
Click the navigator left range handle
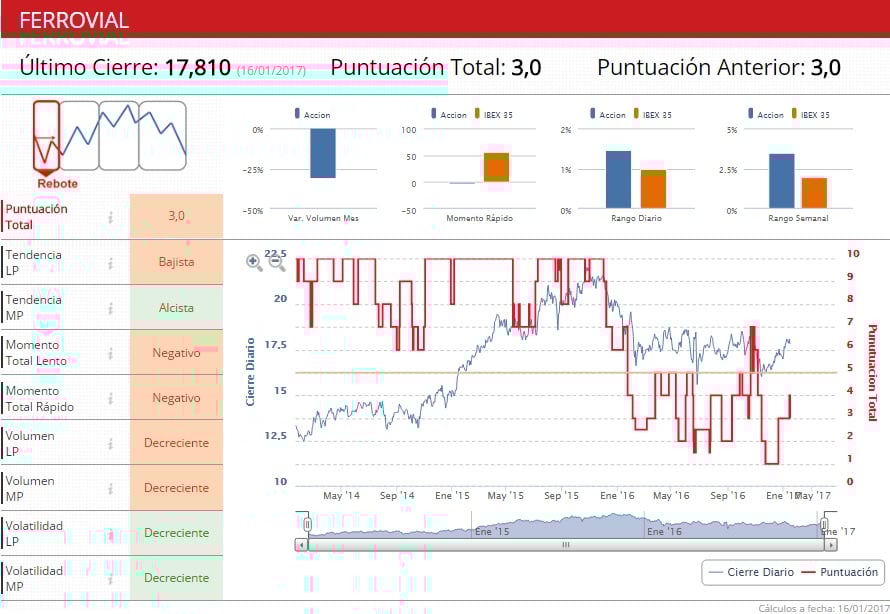pos(307,524)
